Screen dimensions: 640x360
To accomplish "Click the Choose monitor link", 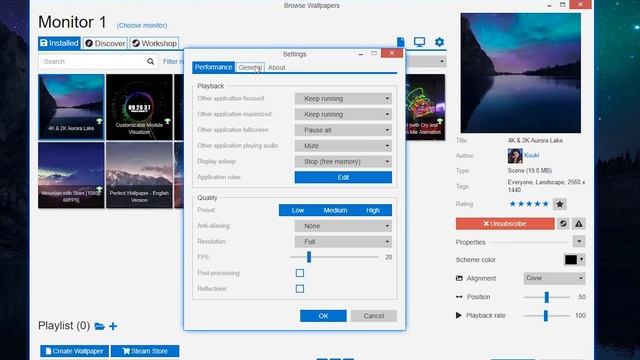I will [x=142, y=25].
